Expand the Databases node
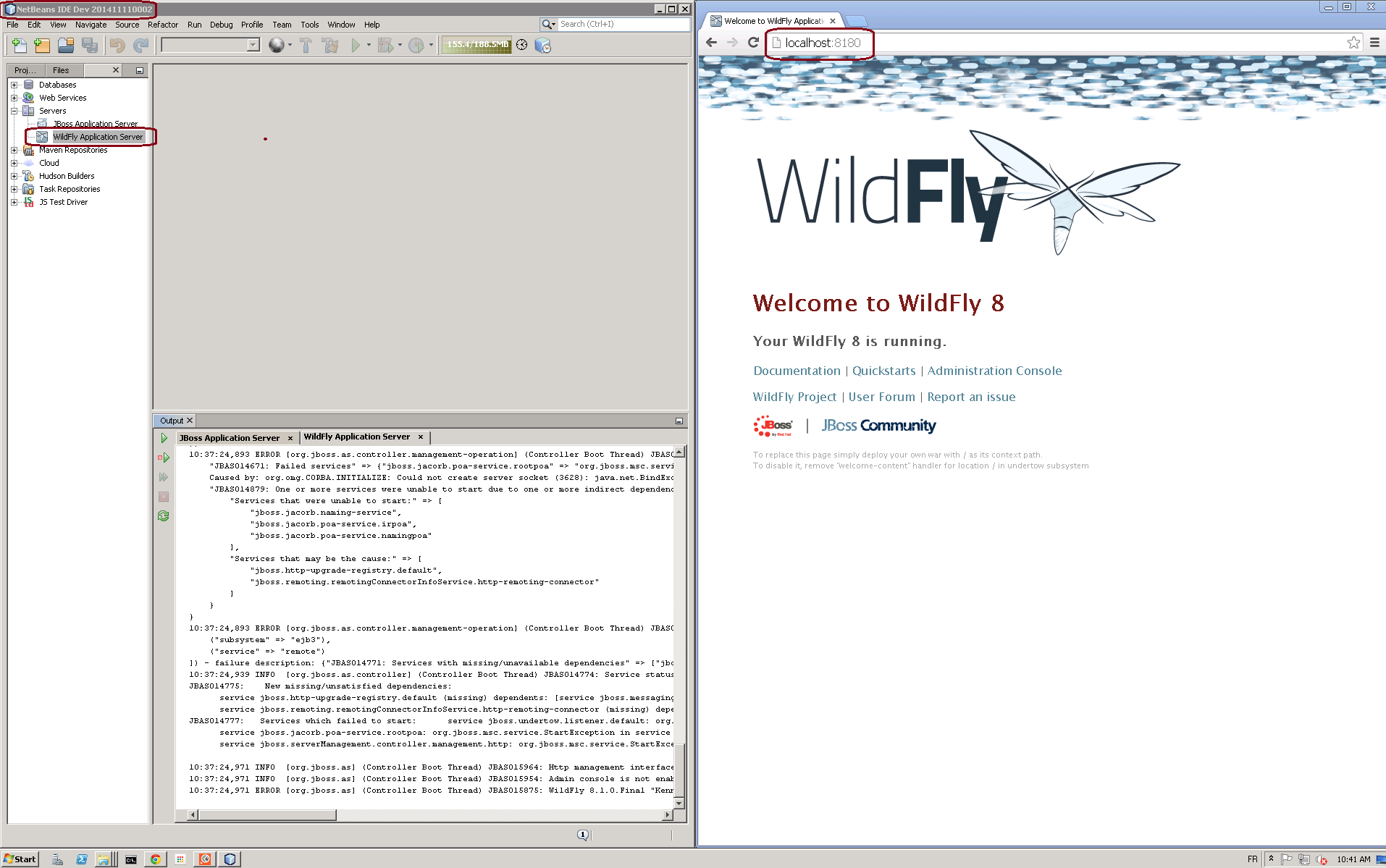Screen dimensions: 1386x868 [x=14, y=85]
